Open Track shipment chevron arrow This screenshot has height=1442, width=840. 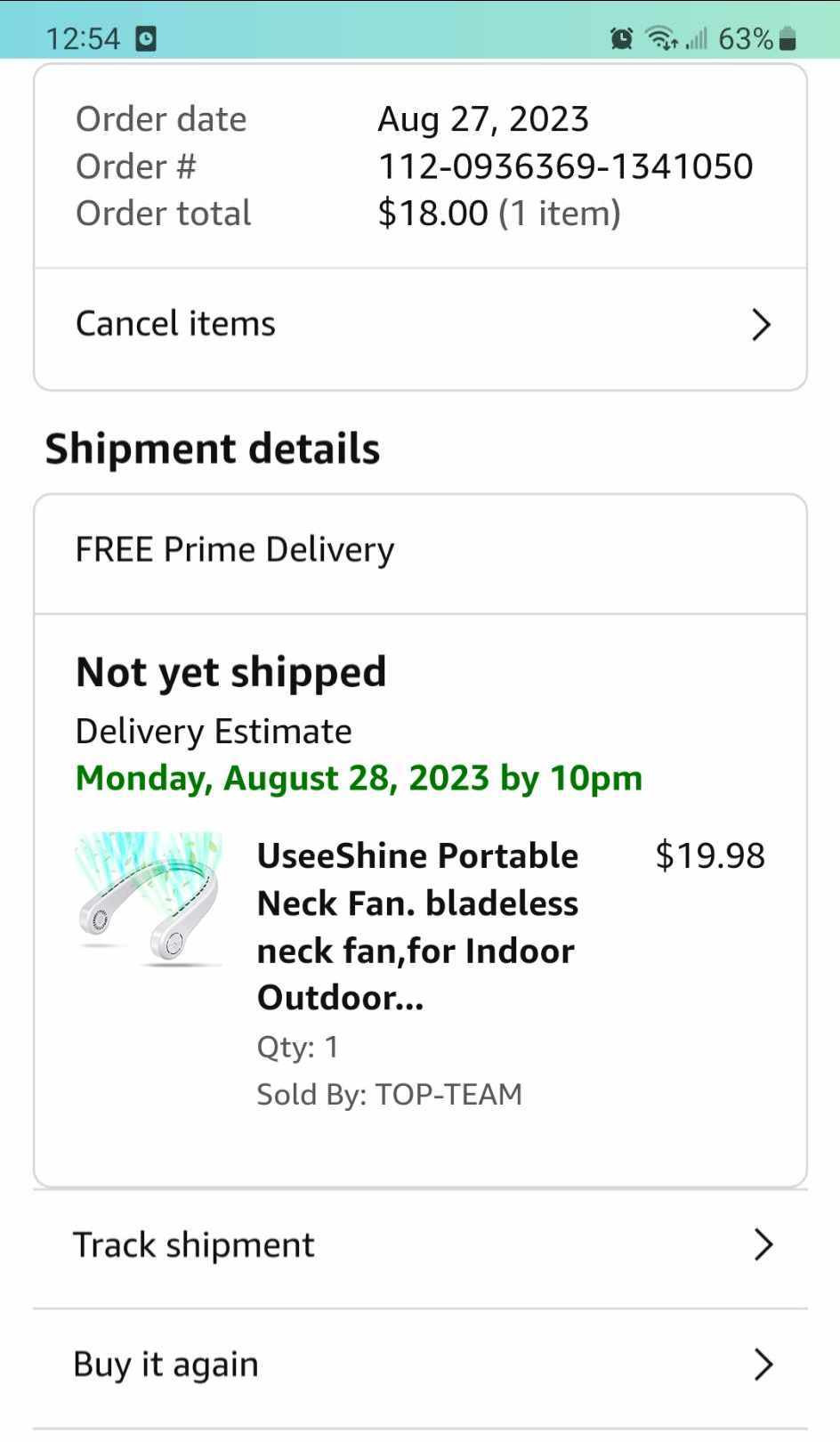(763, 1244)
